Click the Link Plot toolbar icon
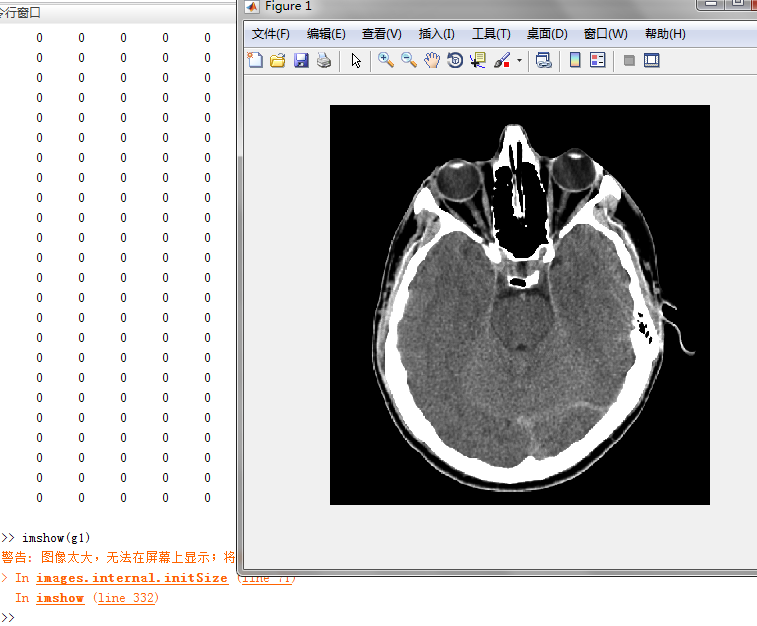 tap(544, 60)
